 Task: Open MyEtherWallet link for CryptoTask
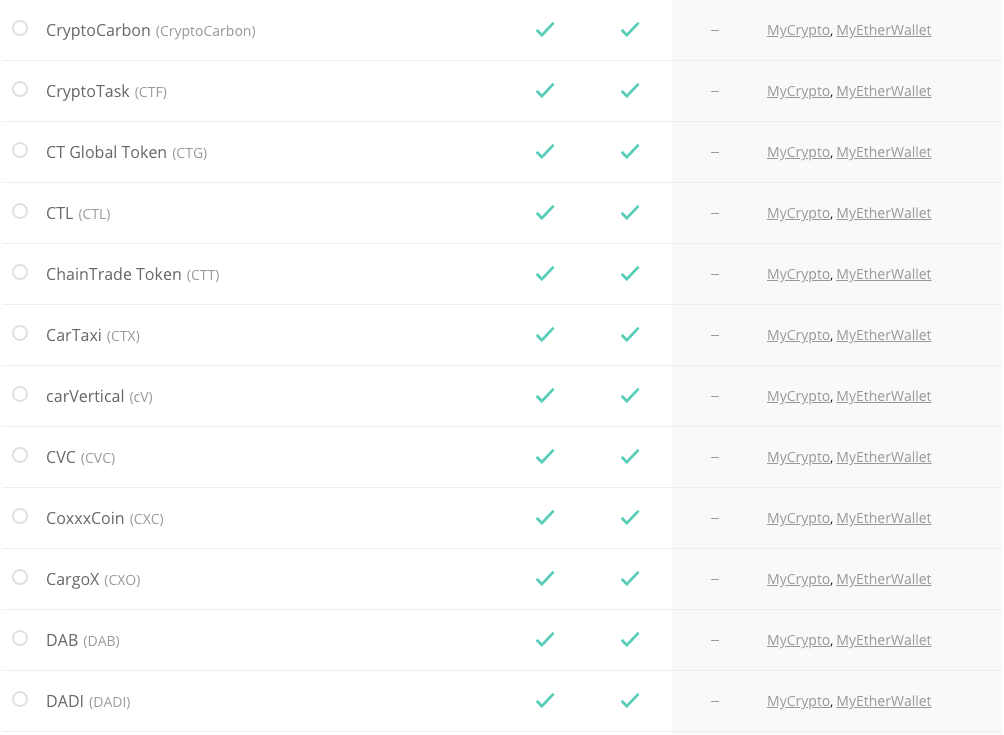[884, 91]
